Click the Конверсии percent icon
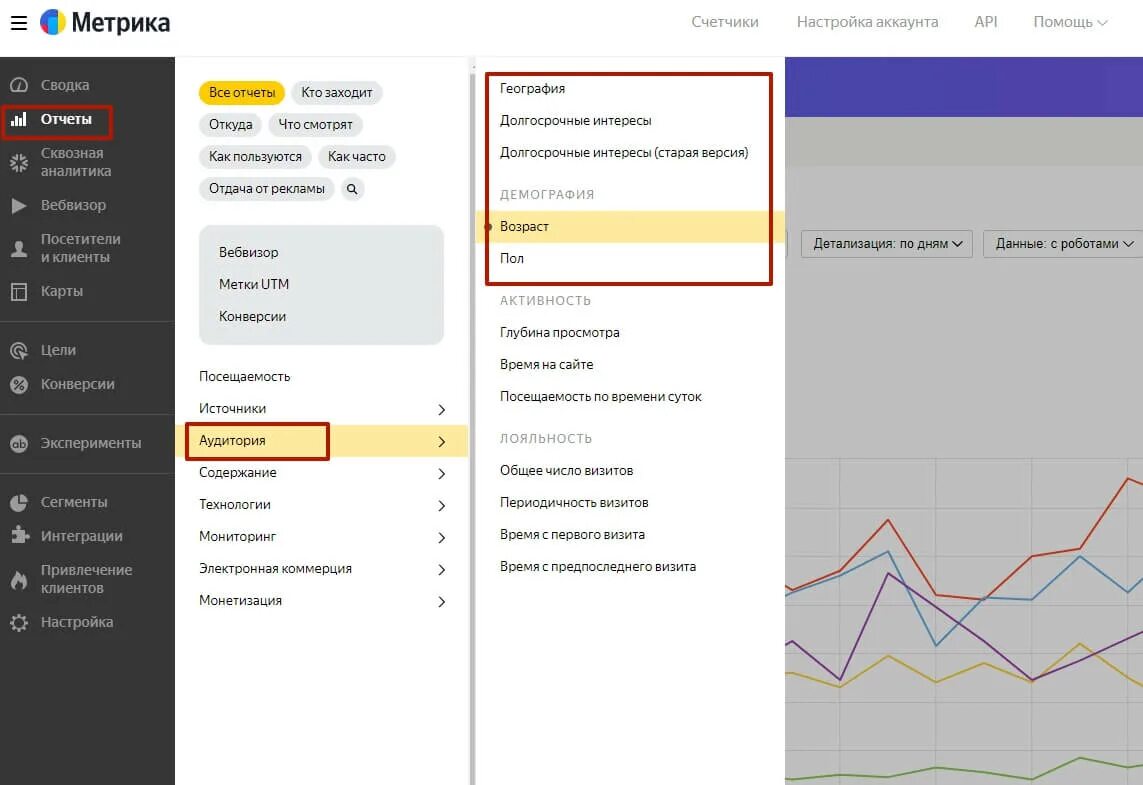Image resolution: width=1143 pixels, height=785 pixels. (x=19, y=384)
